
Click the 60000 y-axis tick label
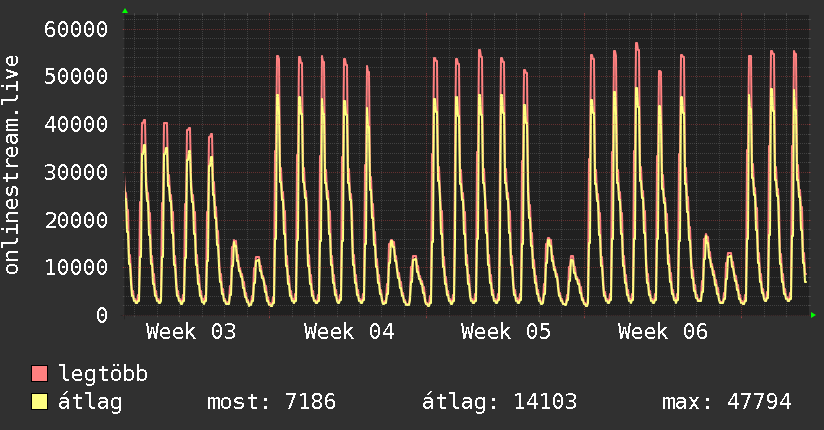pyautogui.click(x=76, y=28)
